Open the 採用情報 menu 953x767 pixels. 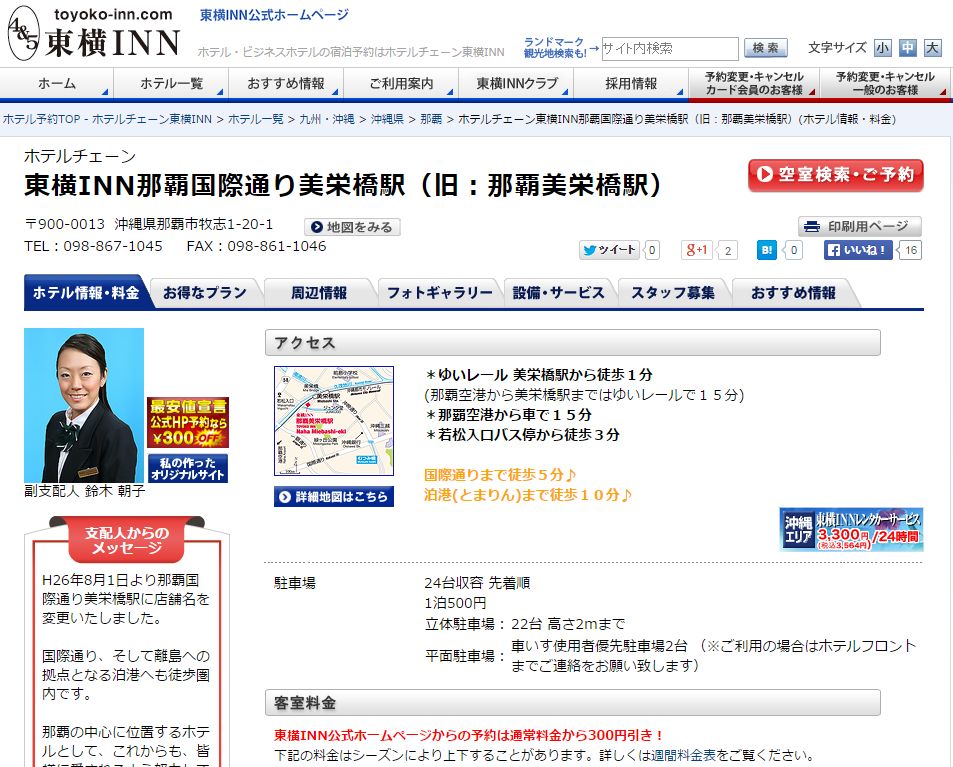click(631, 83)
